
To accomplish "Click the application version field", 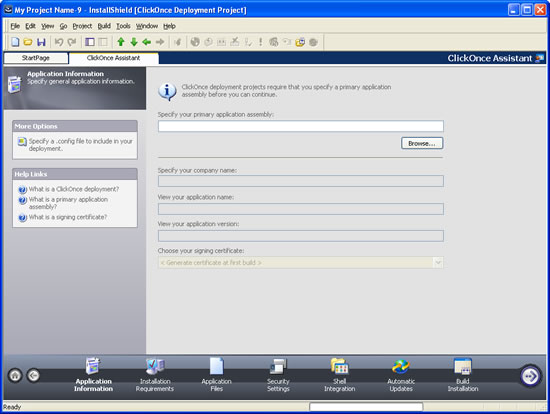I will coord(301,236).
